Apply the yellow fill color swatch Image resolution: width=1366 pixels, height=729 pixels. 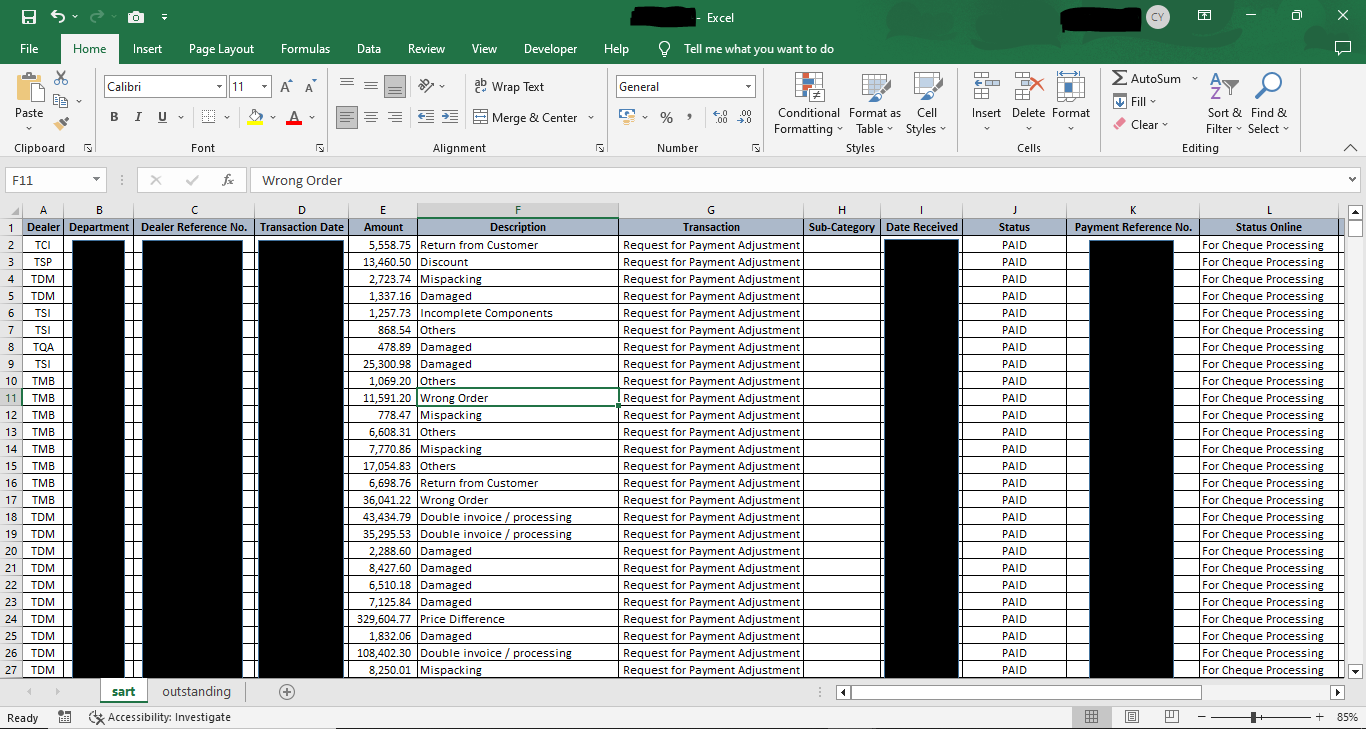(256, 118)
